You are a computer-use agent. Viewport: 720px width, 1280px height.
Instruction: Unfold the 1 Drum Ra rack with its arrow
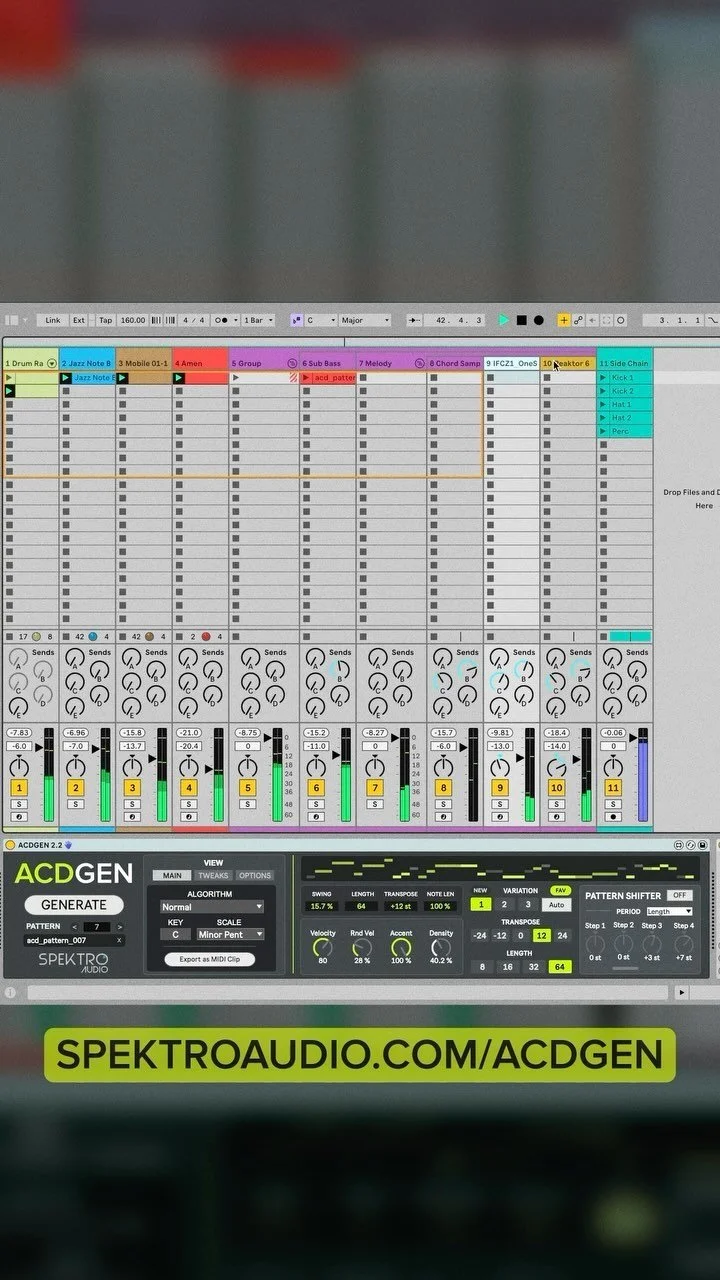tap(52, 363)
